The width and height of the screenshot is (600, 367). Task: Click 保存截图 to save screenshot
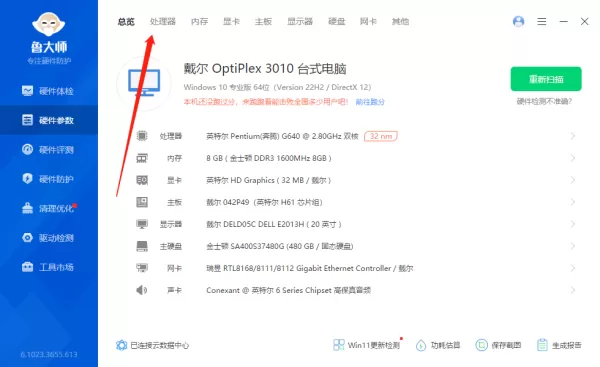coord(498,345)
